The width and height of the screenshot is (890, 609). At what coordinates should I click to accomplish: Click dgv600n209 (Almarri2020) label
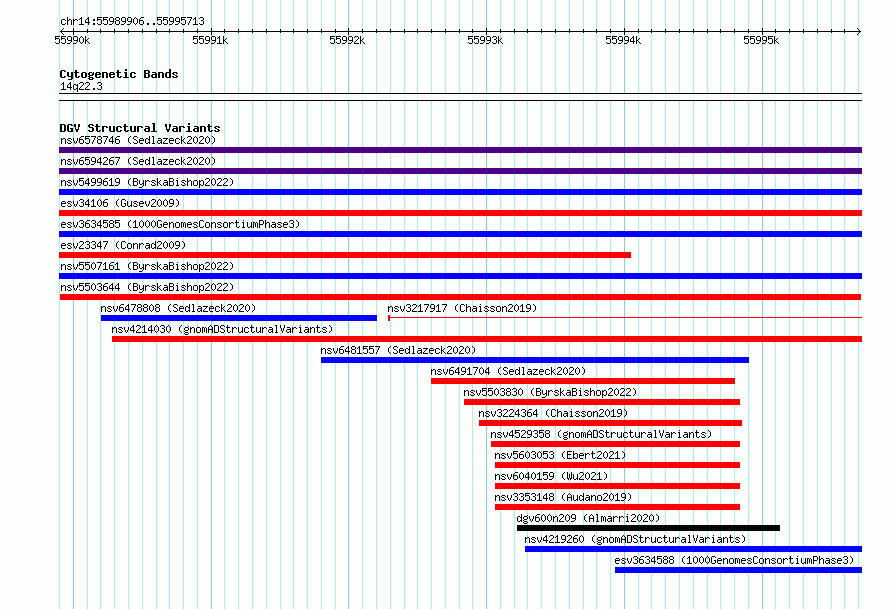click(588, 518)
